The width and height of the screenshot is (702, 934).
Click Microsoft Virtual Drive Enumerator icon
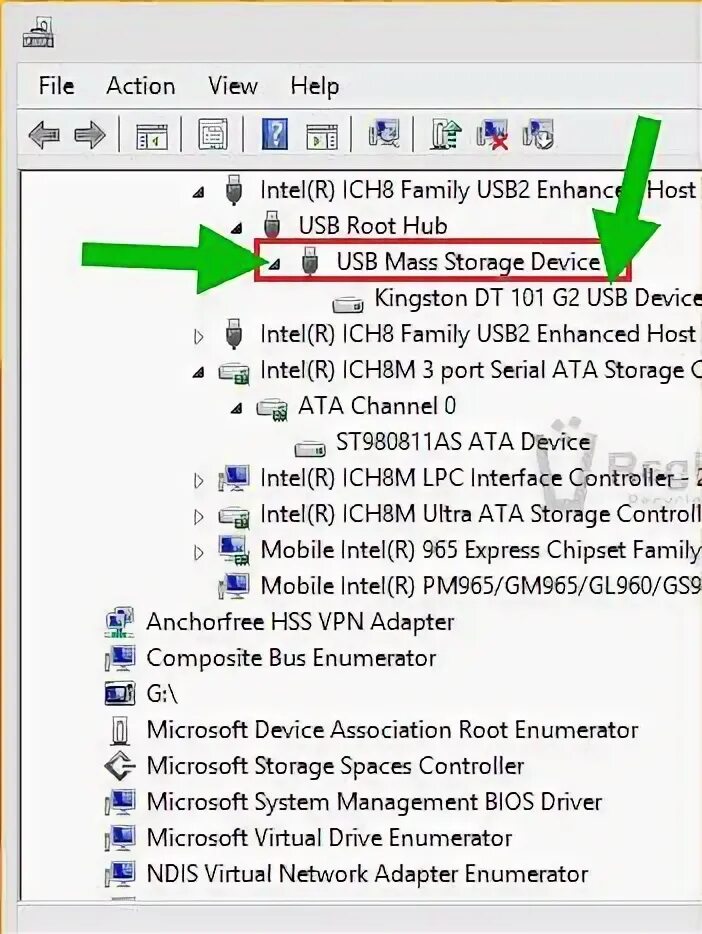(120, 839)
